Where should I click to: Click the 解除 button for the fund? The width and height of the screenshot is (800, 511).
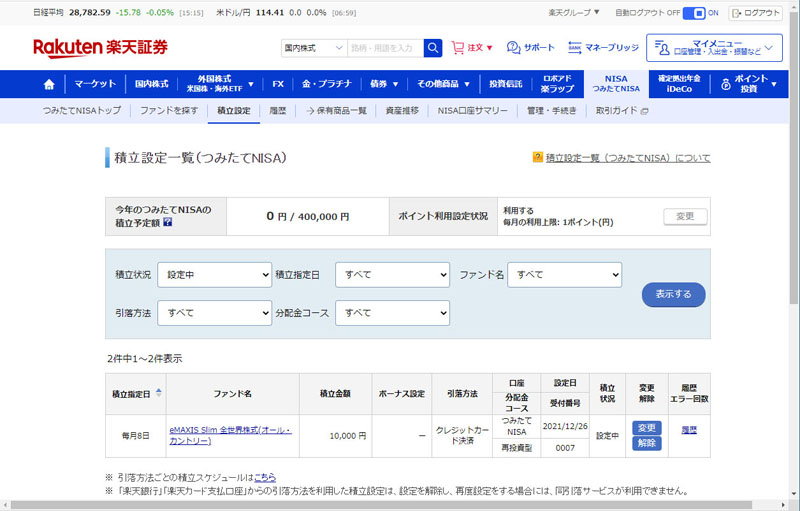pyautogui.click(x=646, y=444)
